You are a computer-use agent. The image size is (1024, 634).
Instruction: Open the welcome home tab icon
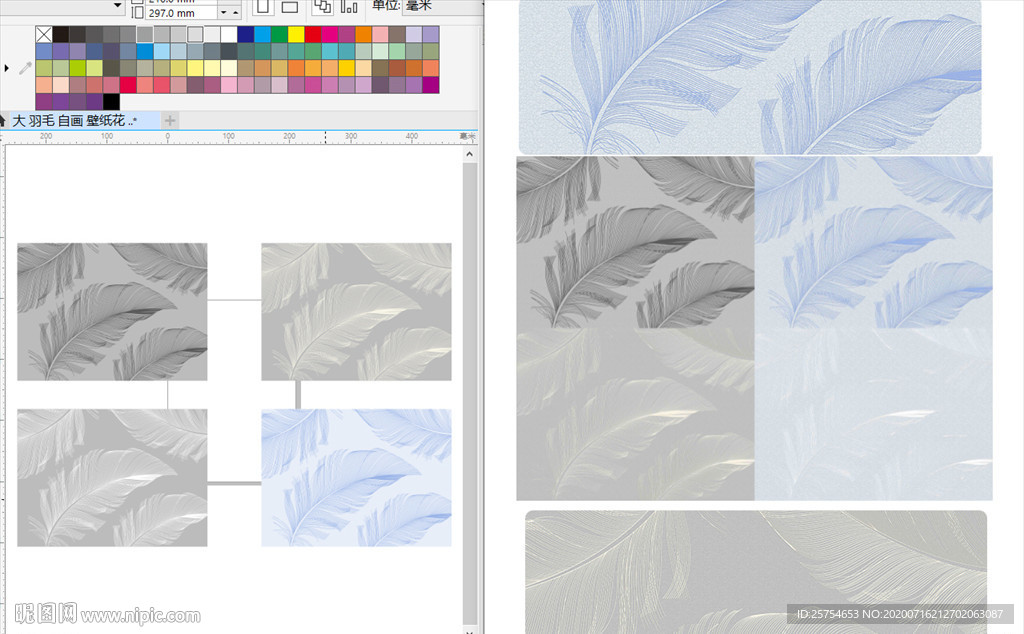2,121
